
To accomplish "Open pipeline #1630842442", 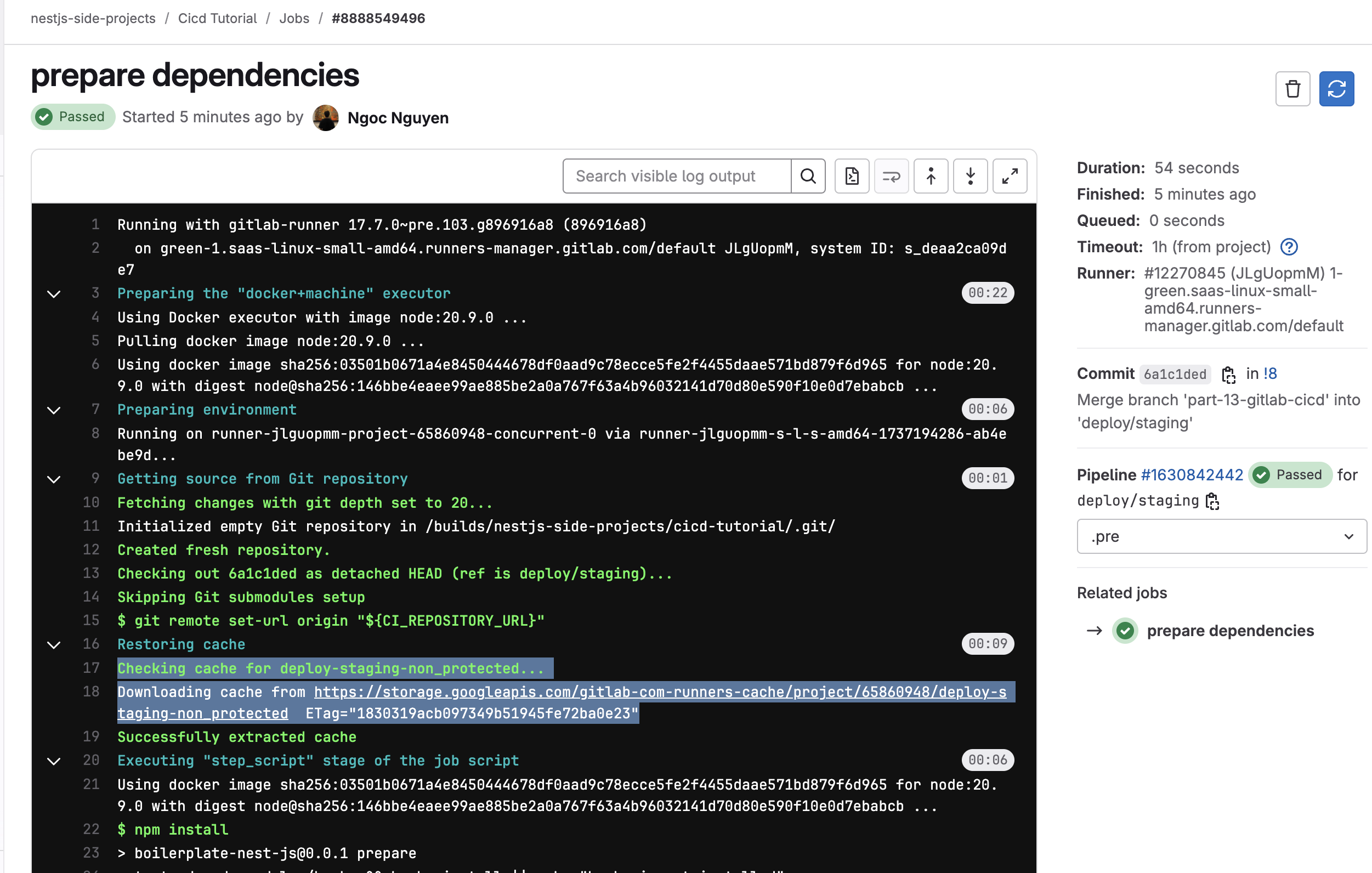I will pos(1192,475).
